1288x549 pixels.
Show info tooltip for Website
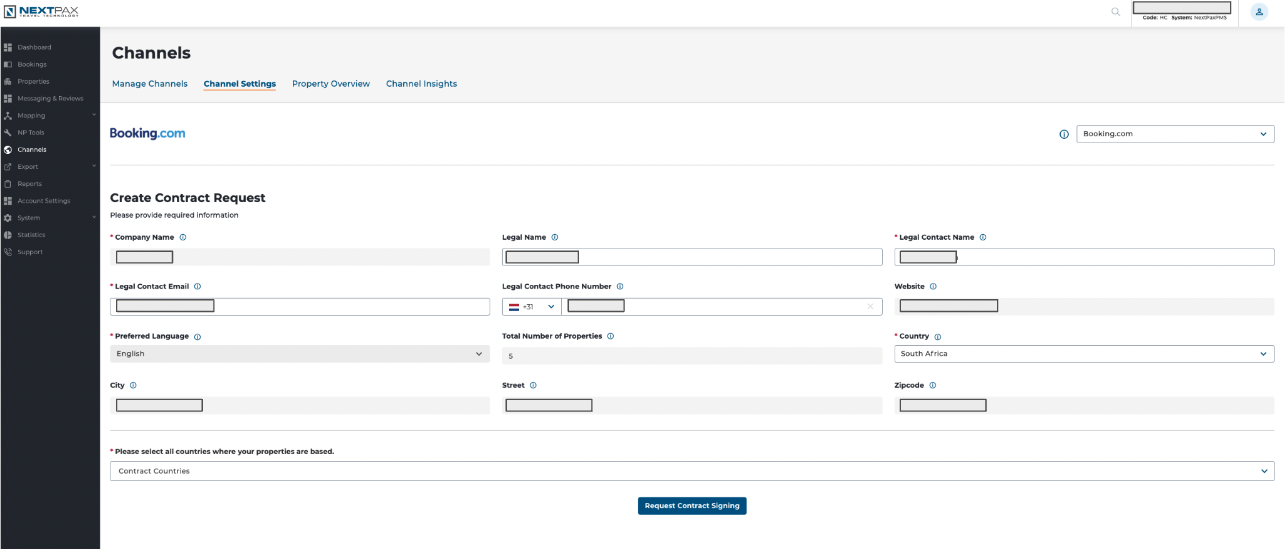tap(933, 286)
